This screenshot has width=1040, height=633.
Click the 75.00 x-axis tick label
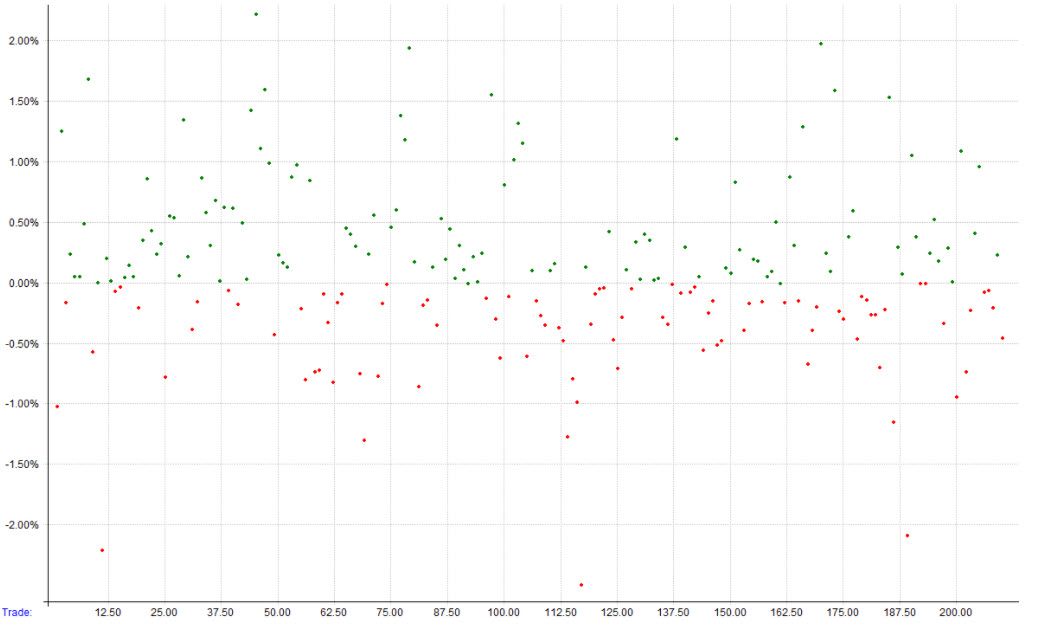(390, 612)
